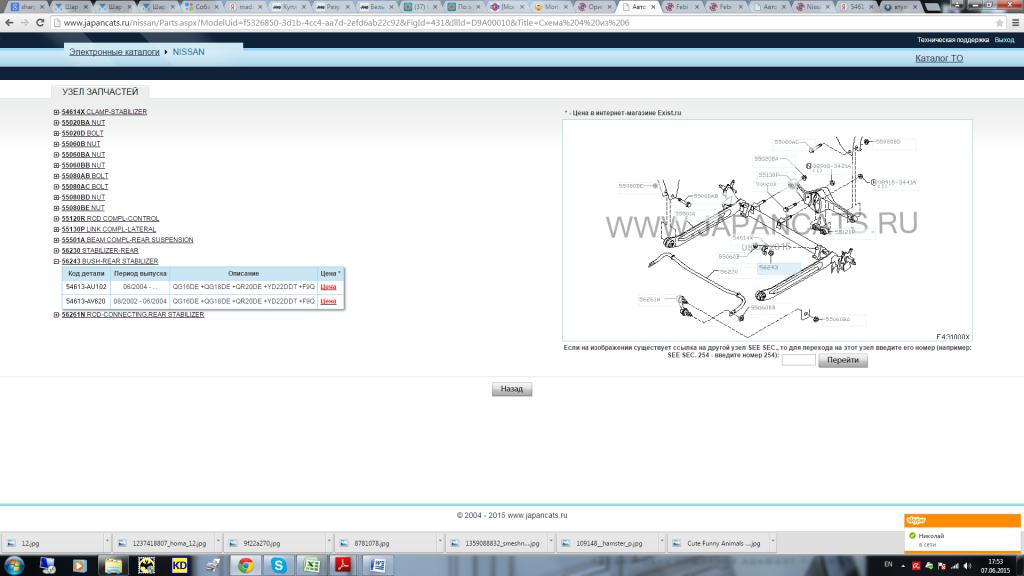The width and height of the screenshot is (1024, 576).
Task: Open the 55130P LINK COMPL-LATERAL part link
Action: point(108,229)
